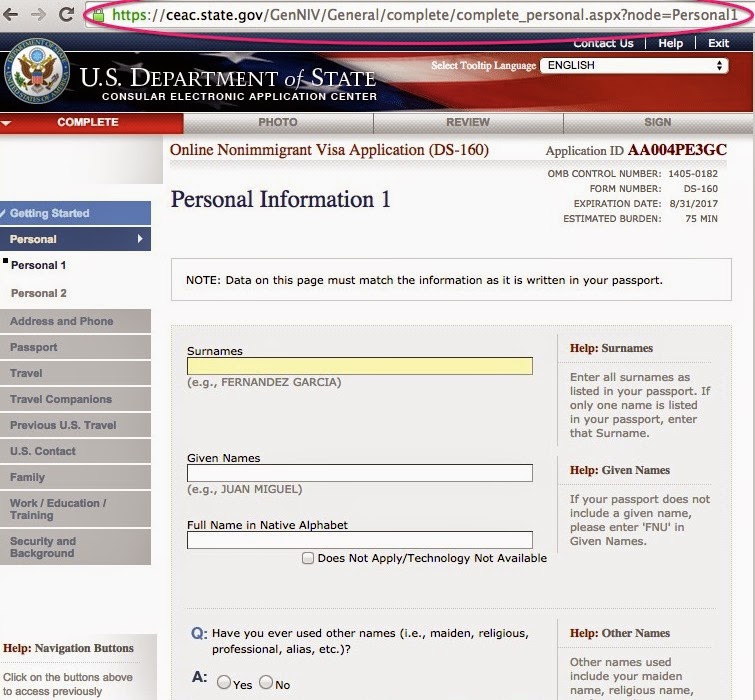Click the form number DS-160 value
The height and width of the screenshot is (700, 755).
click(701, 189)
